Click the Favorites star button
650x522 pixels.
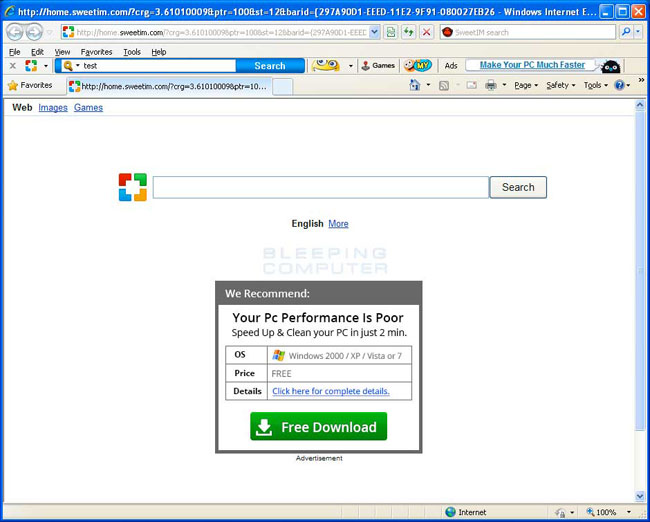pyautogui.click(x=30, y=86)
